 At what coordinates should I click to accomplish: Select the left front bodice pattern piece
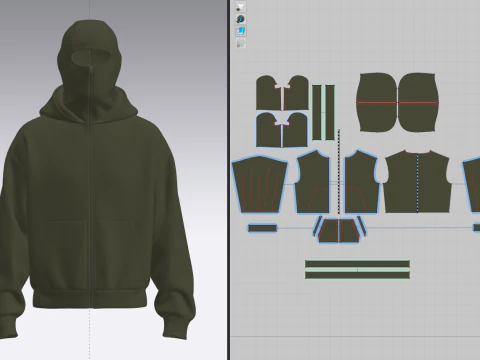[313, 182]
